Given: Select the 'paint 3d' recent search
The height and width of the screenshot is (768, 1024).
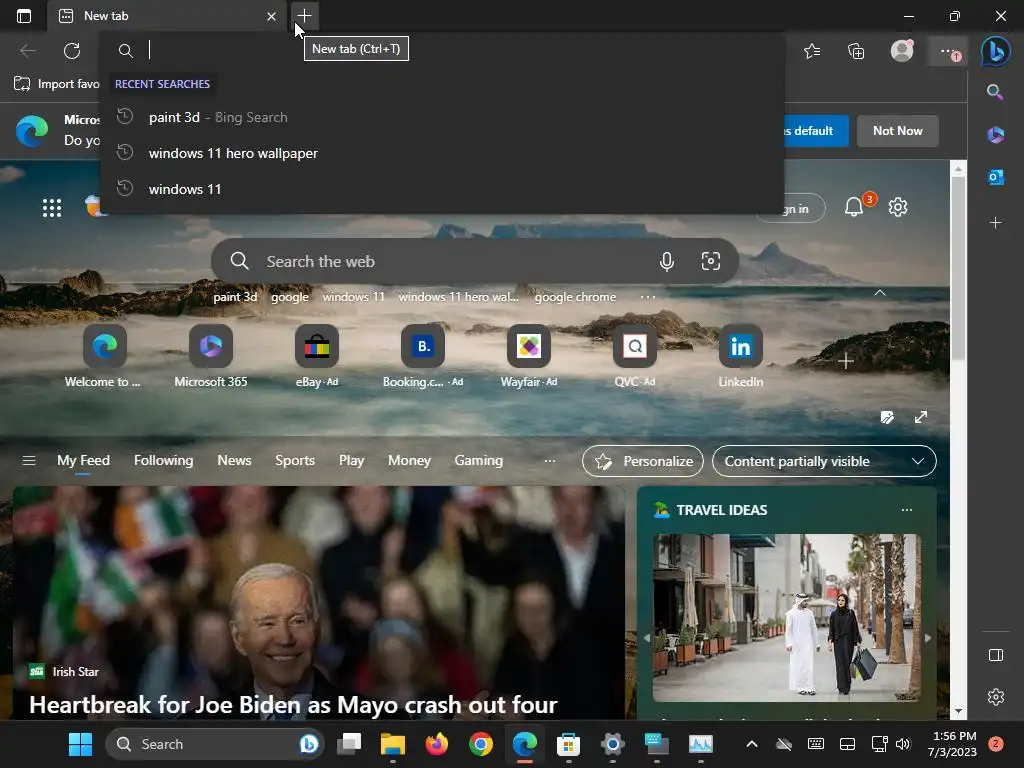Looking at the screenshot, I should coord(442,118).
